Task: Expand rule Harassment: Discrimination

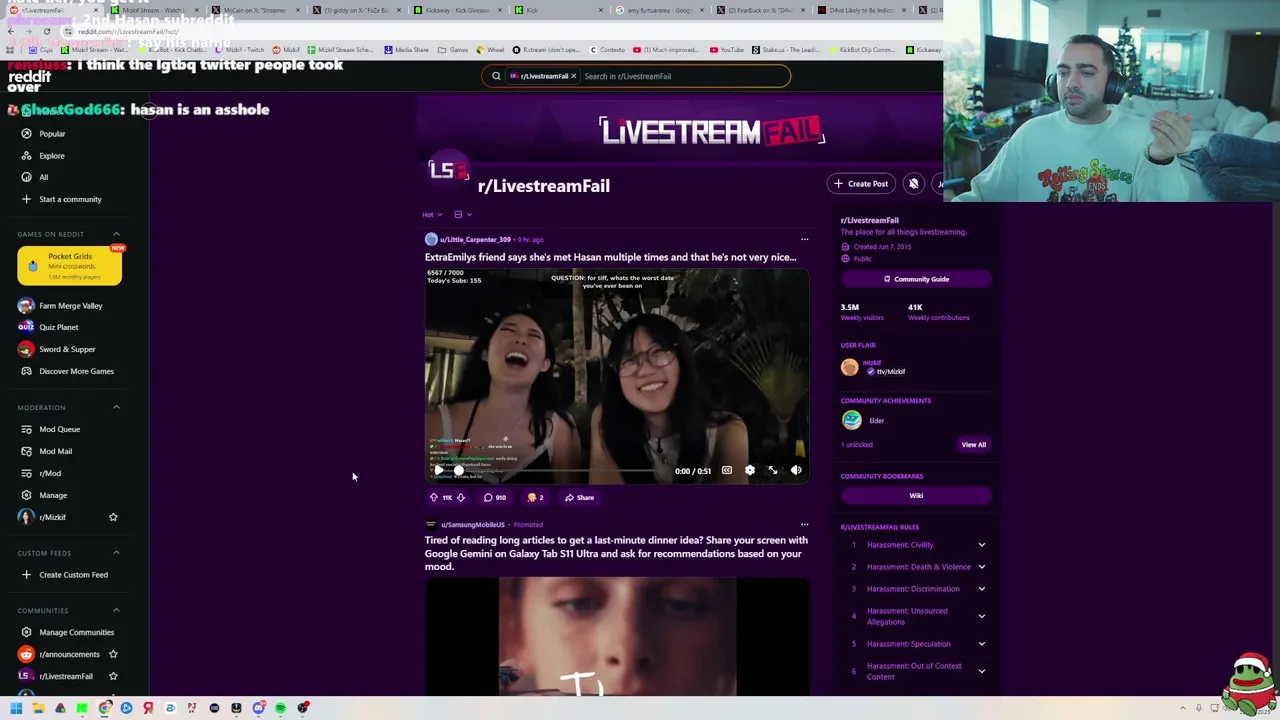Action: [x=981, y=589]
